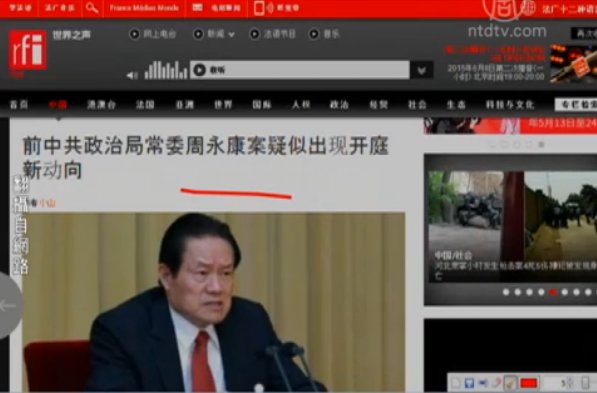Open the 法广十二种语言 language list
Screen dimensions: 597x393
coord(569,8)
